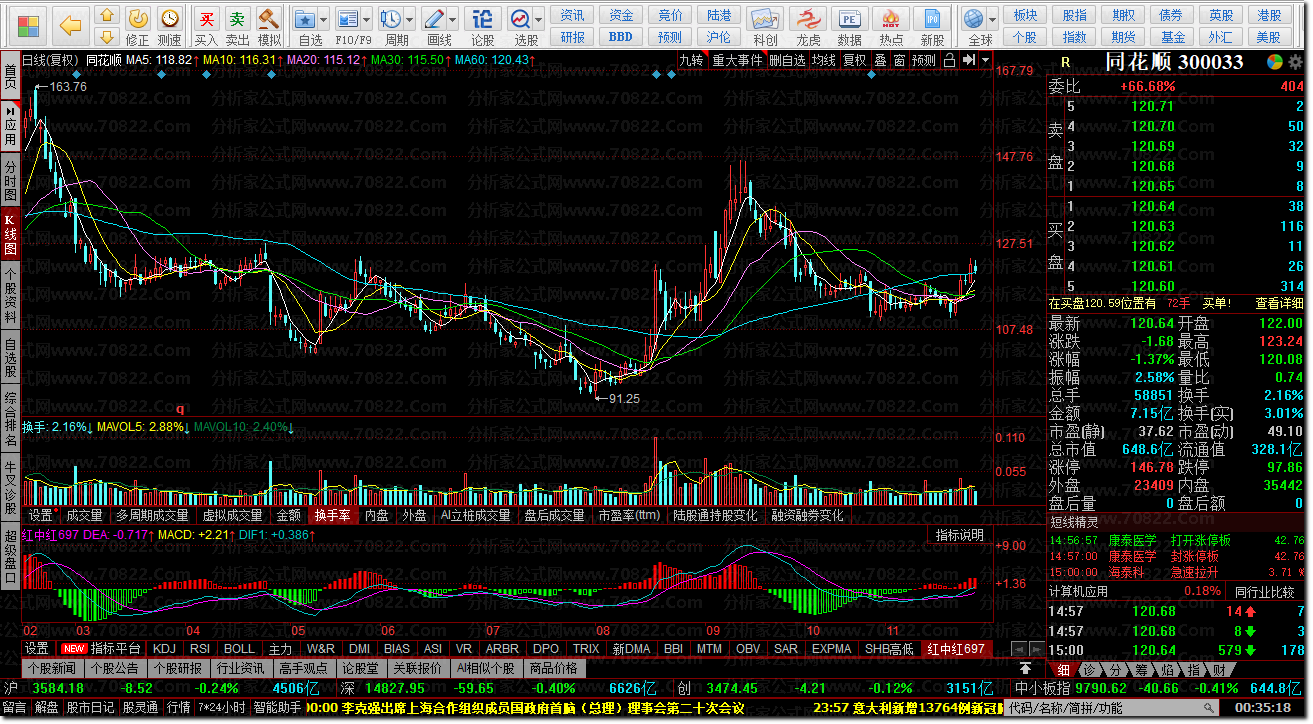This screenshot has height=724, width=1313.
Task: Click the down arrow page icon
Action: (106, 39)
